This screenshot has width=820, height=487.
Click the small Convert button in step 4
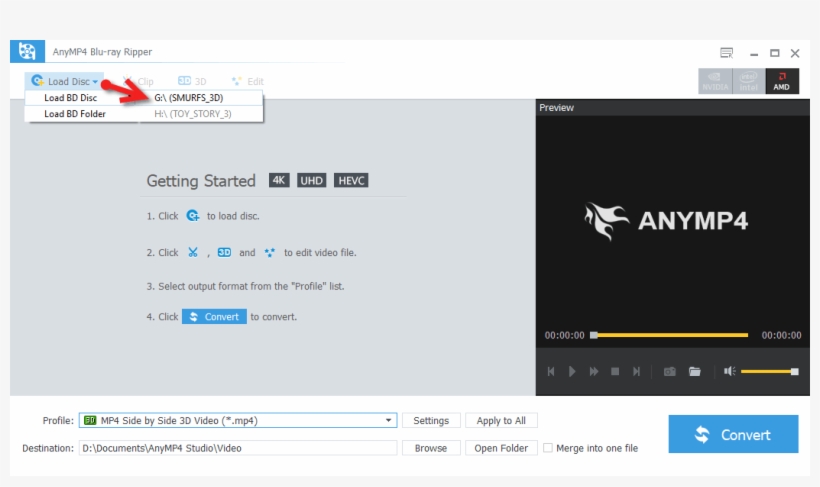pos(214,316)
